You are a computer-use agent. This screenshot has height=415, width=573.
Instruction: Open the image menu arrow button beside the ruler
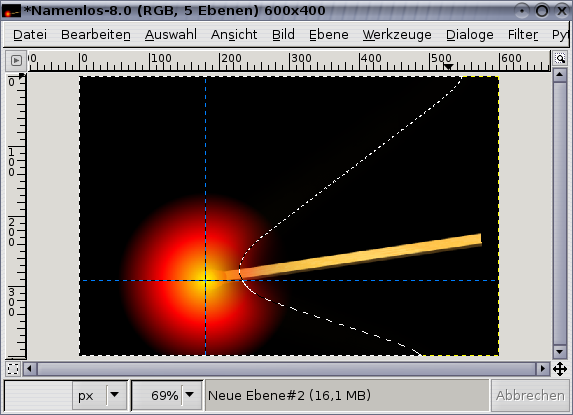[16, 60]
